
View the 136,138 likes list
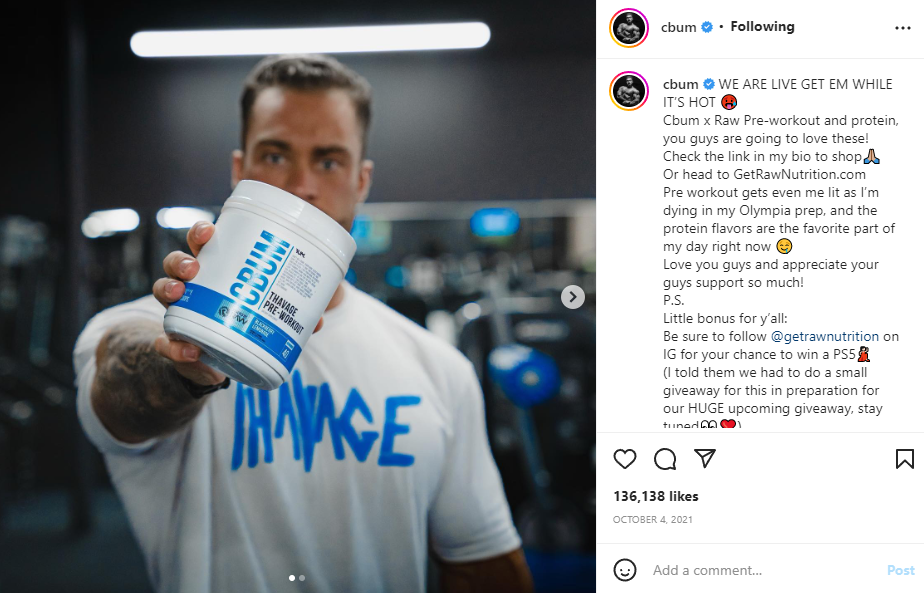pyautogui.click(x=655, y=496)
